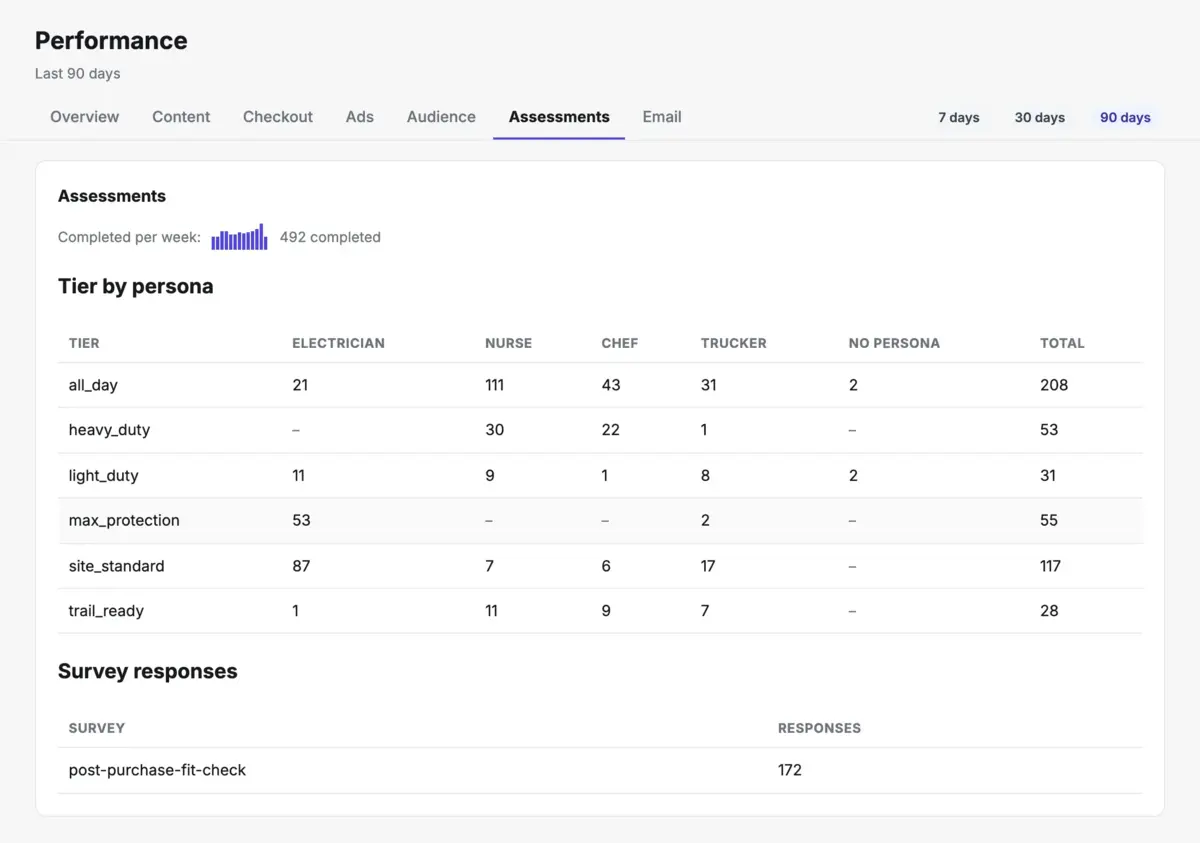Select the Ads tab

coord(360,117)
